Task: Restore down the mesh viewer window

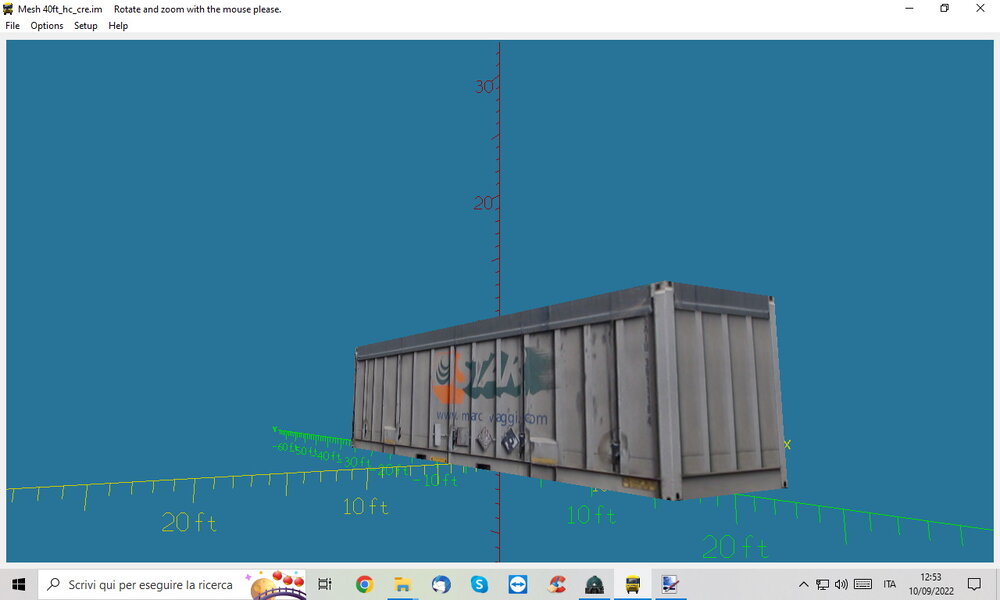Action: 945,8
